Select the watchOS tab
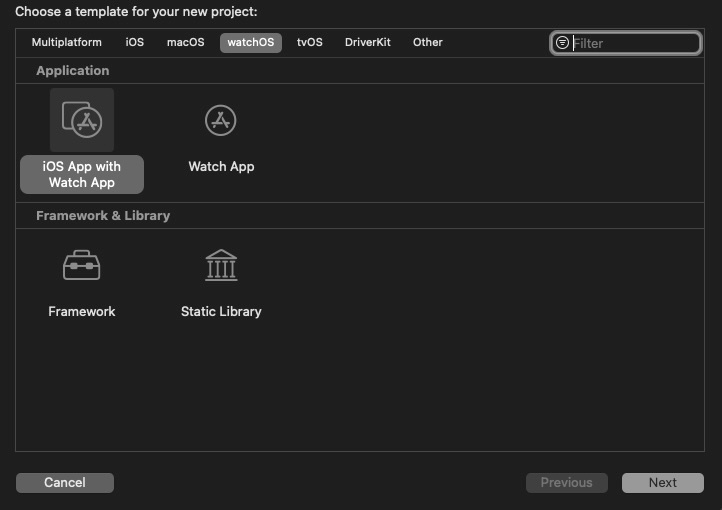Viewport: 722px width, 510px height. [x=250, y=43]
